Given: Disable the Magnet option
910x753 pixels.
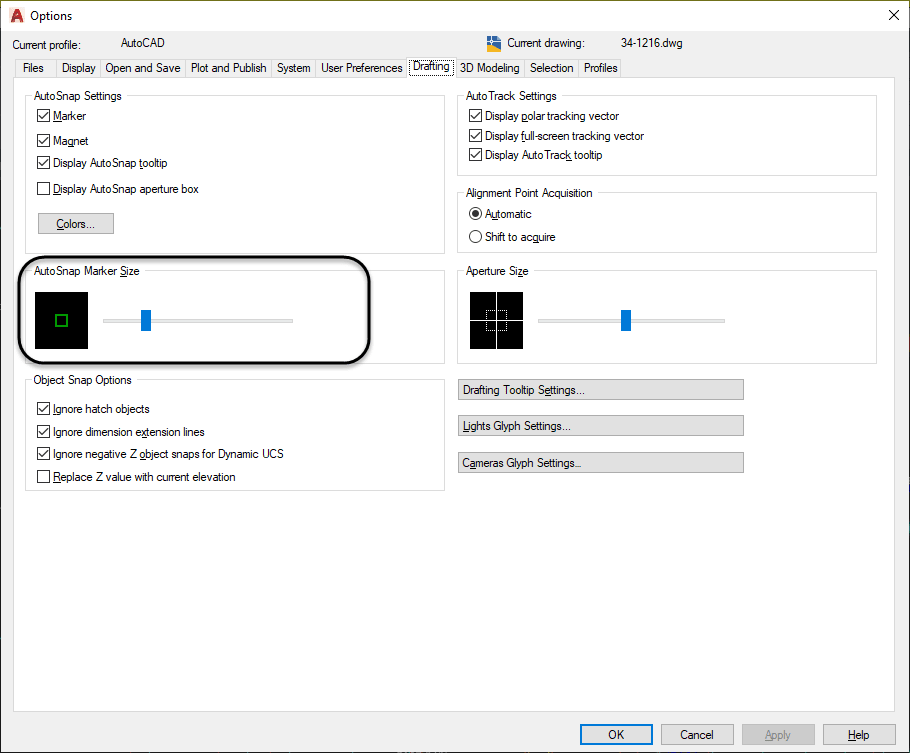Looking at the screenshot, I should point(44,140).
